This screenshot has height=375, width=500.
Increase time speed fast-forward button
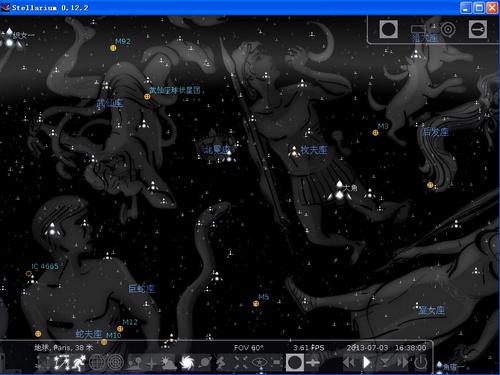click(403, 363)
